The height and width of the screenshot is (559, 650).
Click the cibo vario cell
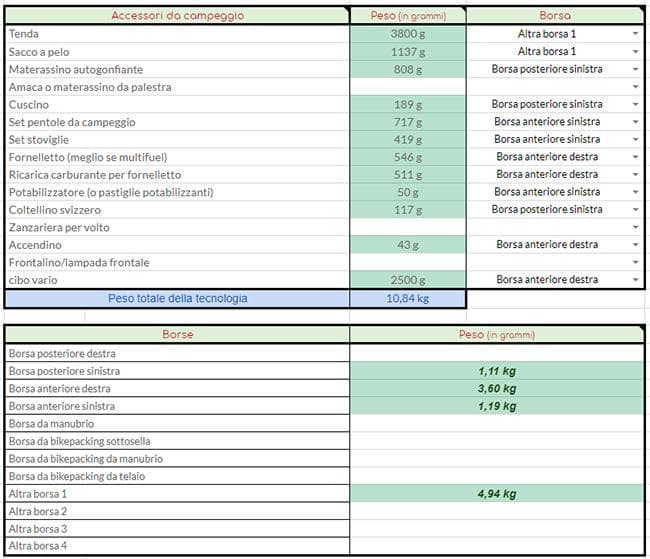pyautogui.click(x=177, y=280)
